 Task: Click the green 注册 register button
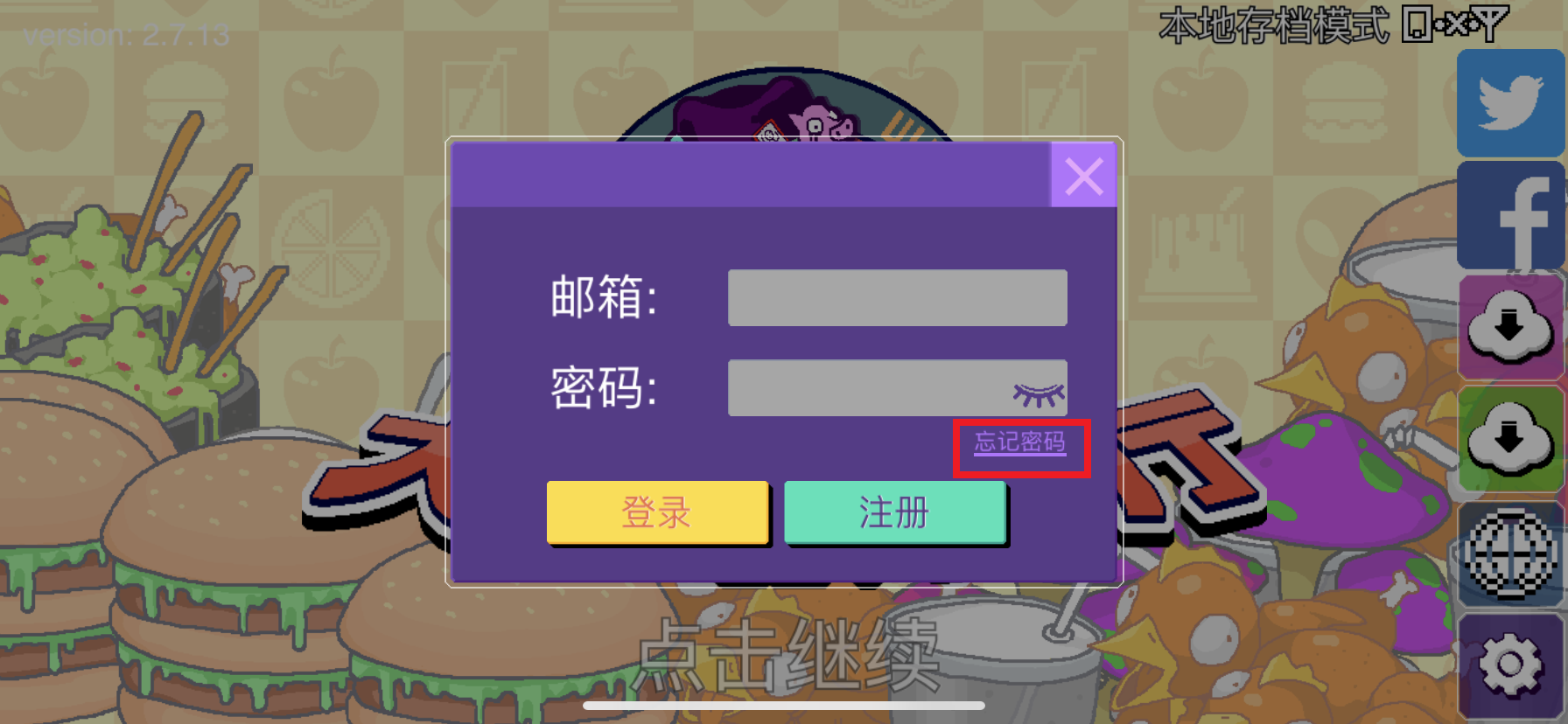(895, 512)
